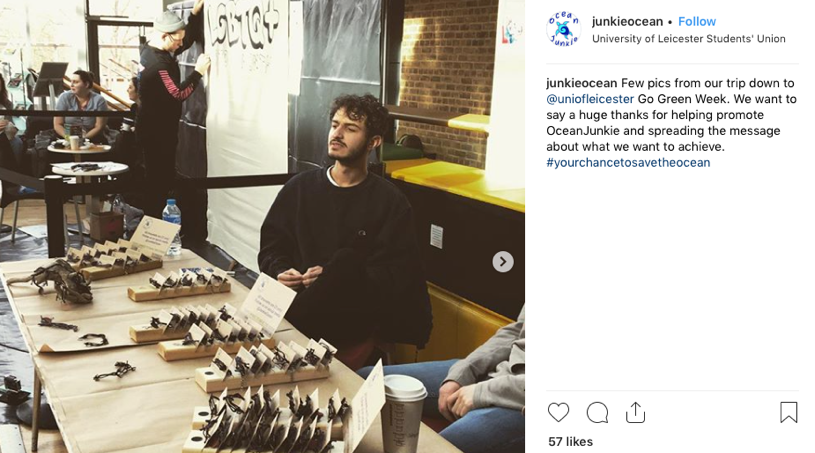Open the Ocean Junkie profile avatar

point(563,30)
